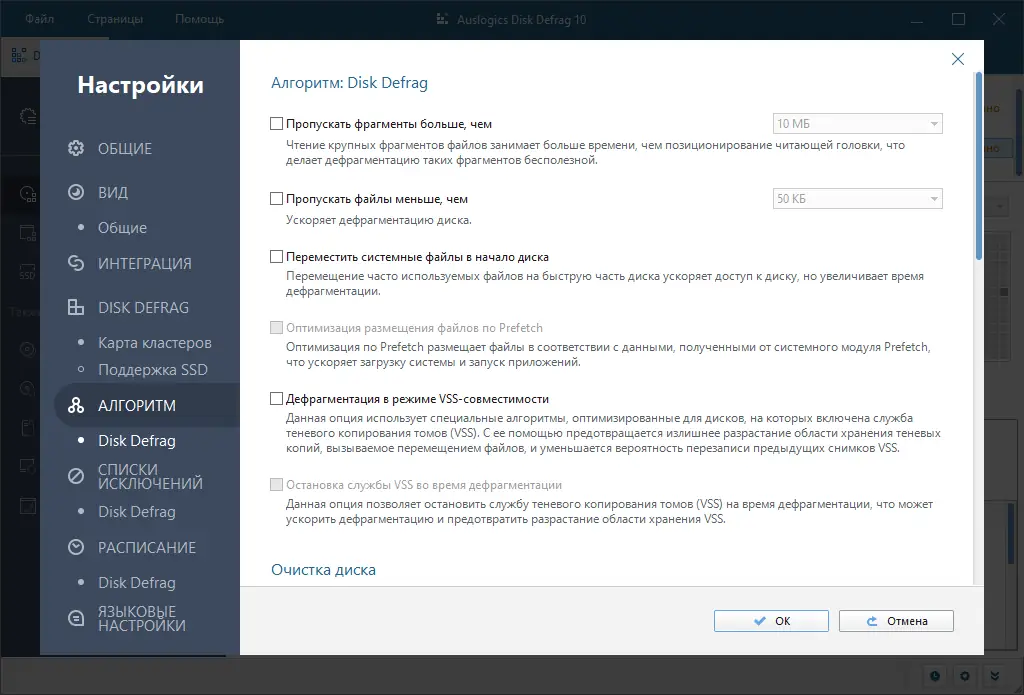Viewport: 1024px width, 695px height.
Task: Click the DISK DEFRAG blocks icon
Action: coord(76,307)
